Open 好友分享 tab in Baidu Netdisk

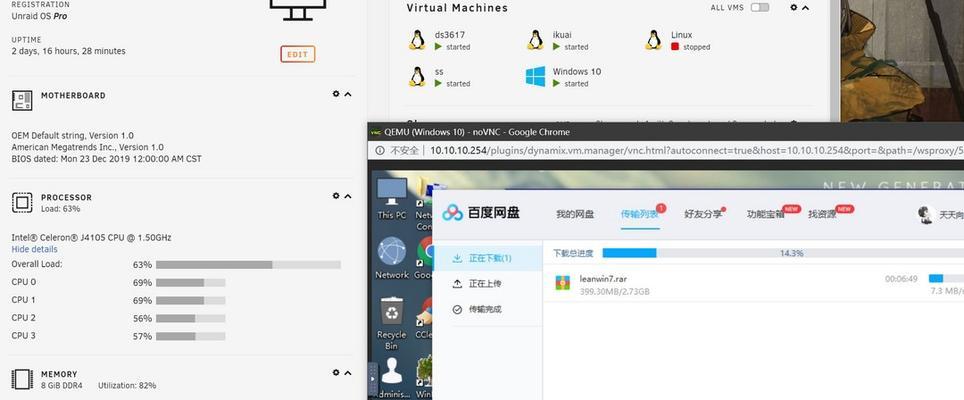click(703, 214)
